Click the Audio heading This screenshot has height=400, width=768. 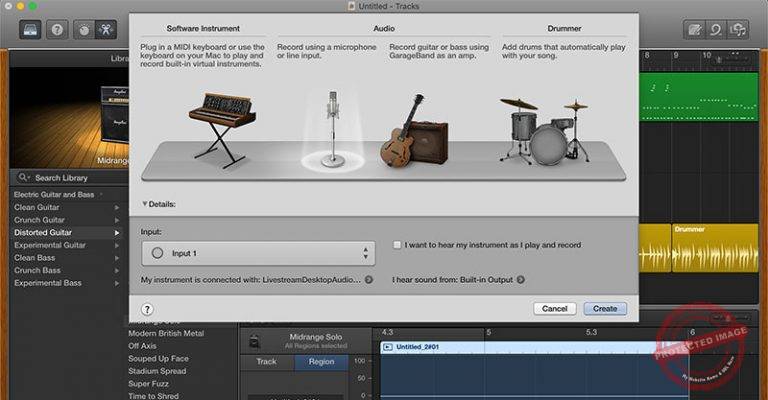pyautogui.click(x=384, y=28)
